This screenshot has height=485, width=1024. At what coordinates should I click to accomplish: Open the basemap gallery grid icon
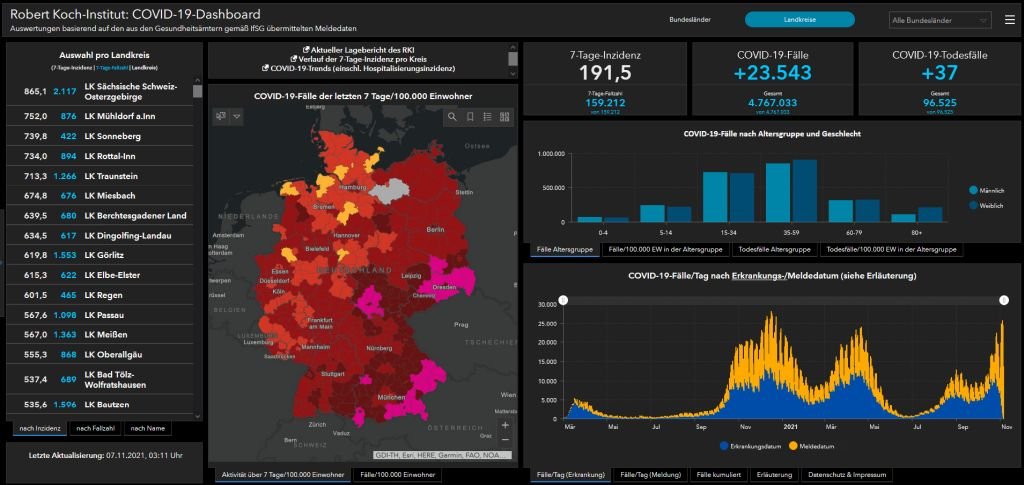(506, 117)
